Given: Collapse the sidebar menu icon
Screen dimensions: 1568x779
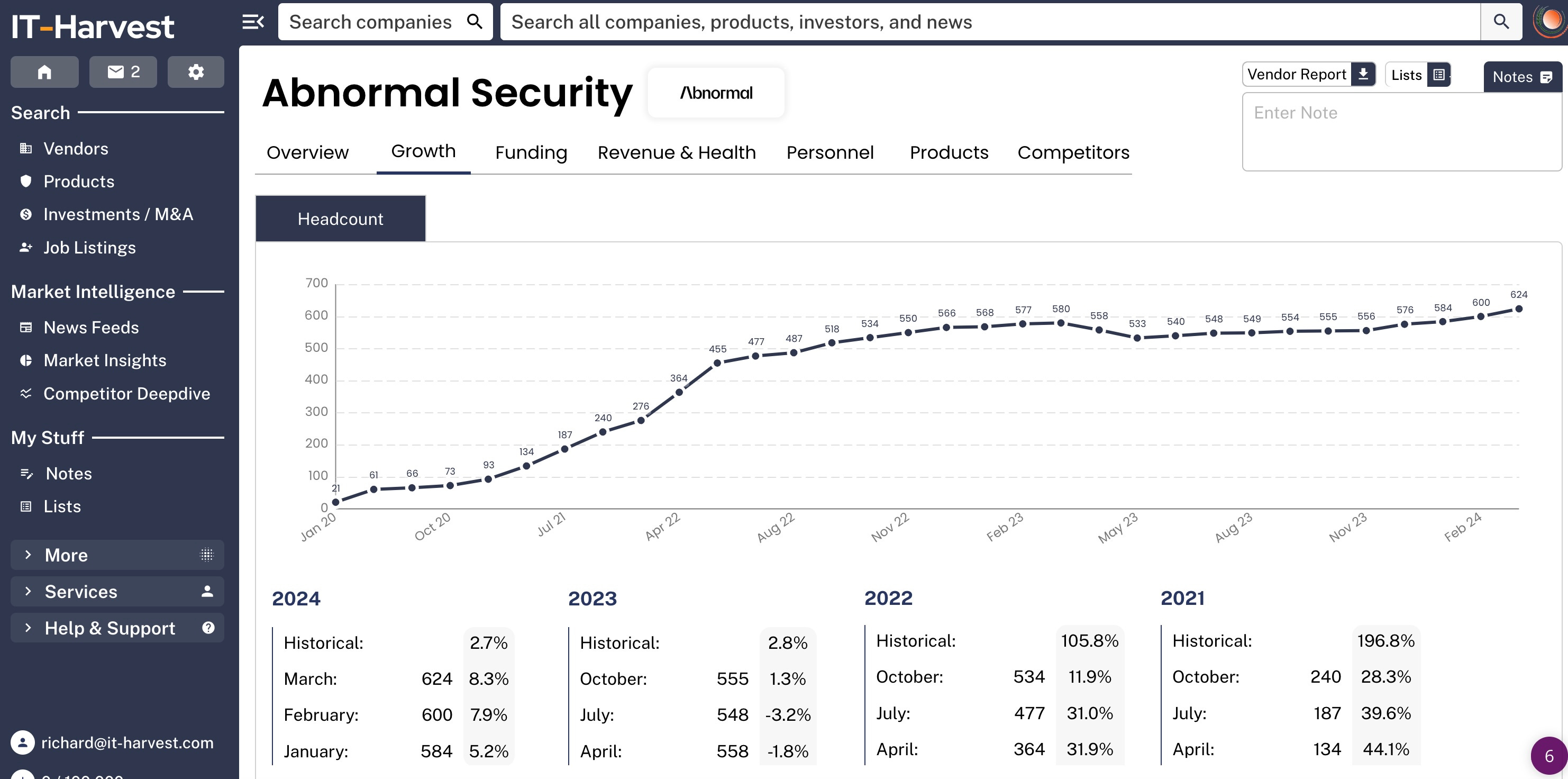Looking at the screenshot, I should click(253, 22).
